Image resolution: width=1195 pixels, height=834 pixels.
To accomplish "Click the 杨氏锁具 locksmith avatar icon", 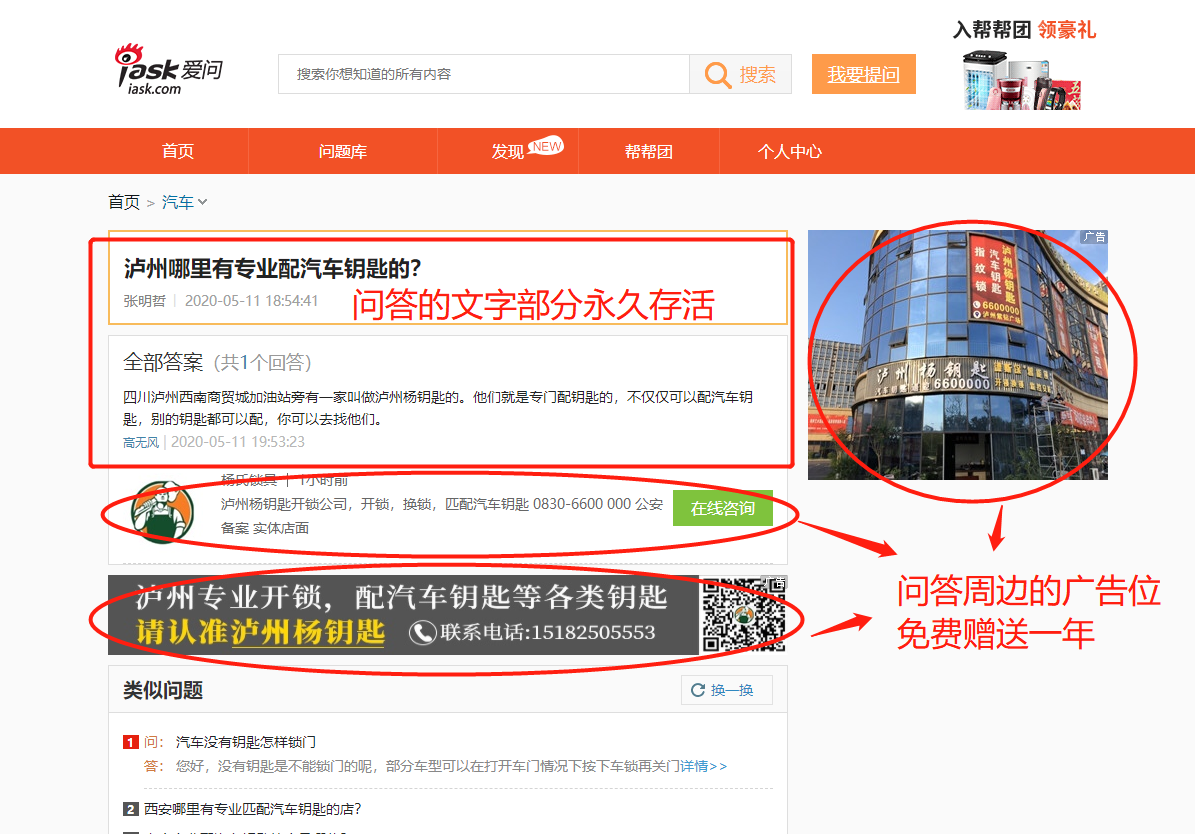I will (162, 512).
